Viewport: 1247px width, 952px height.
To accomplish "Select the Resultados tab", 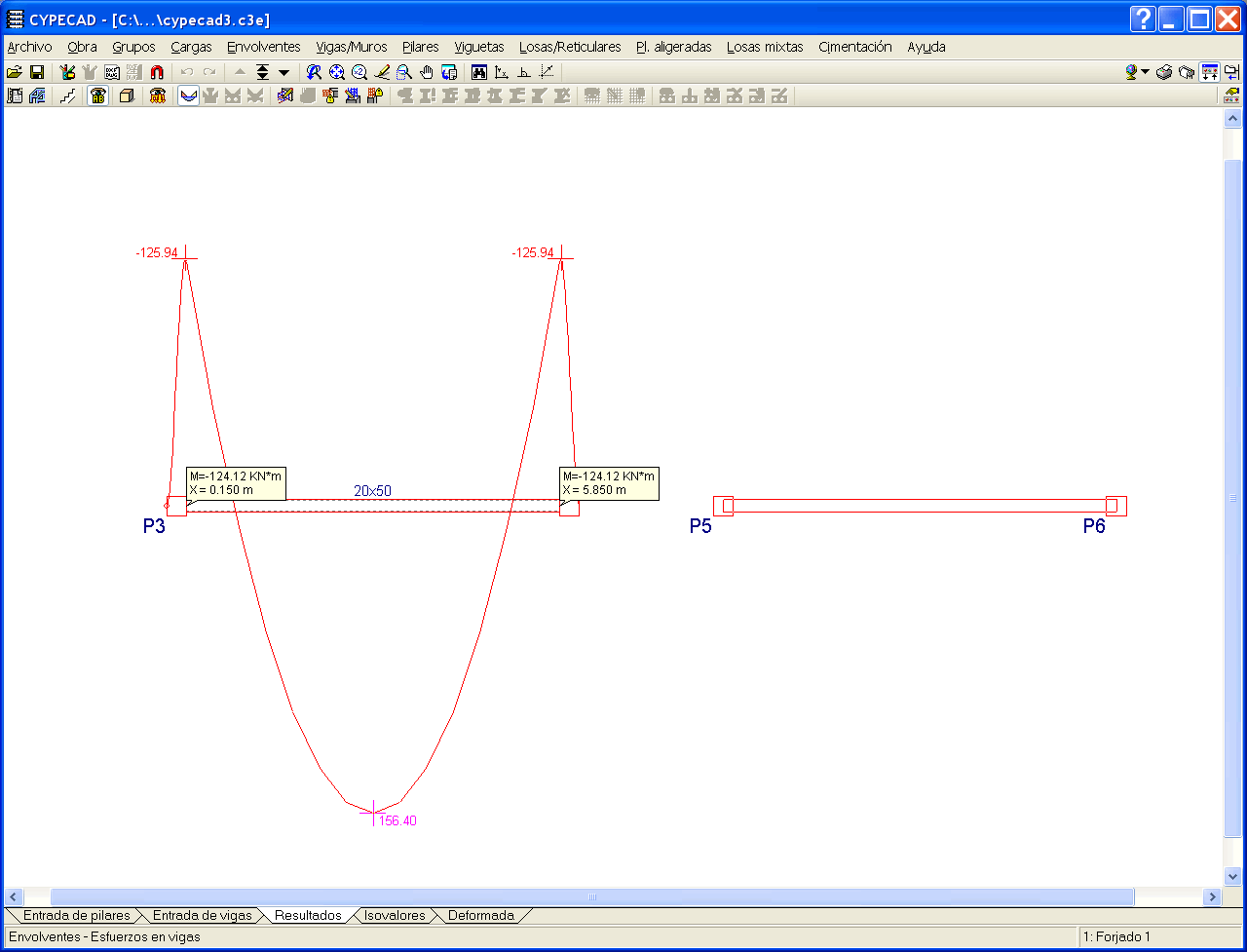I will click(x=308, y=916).
